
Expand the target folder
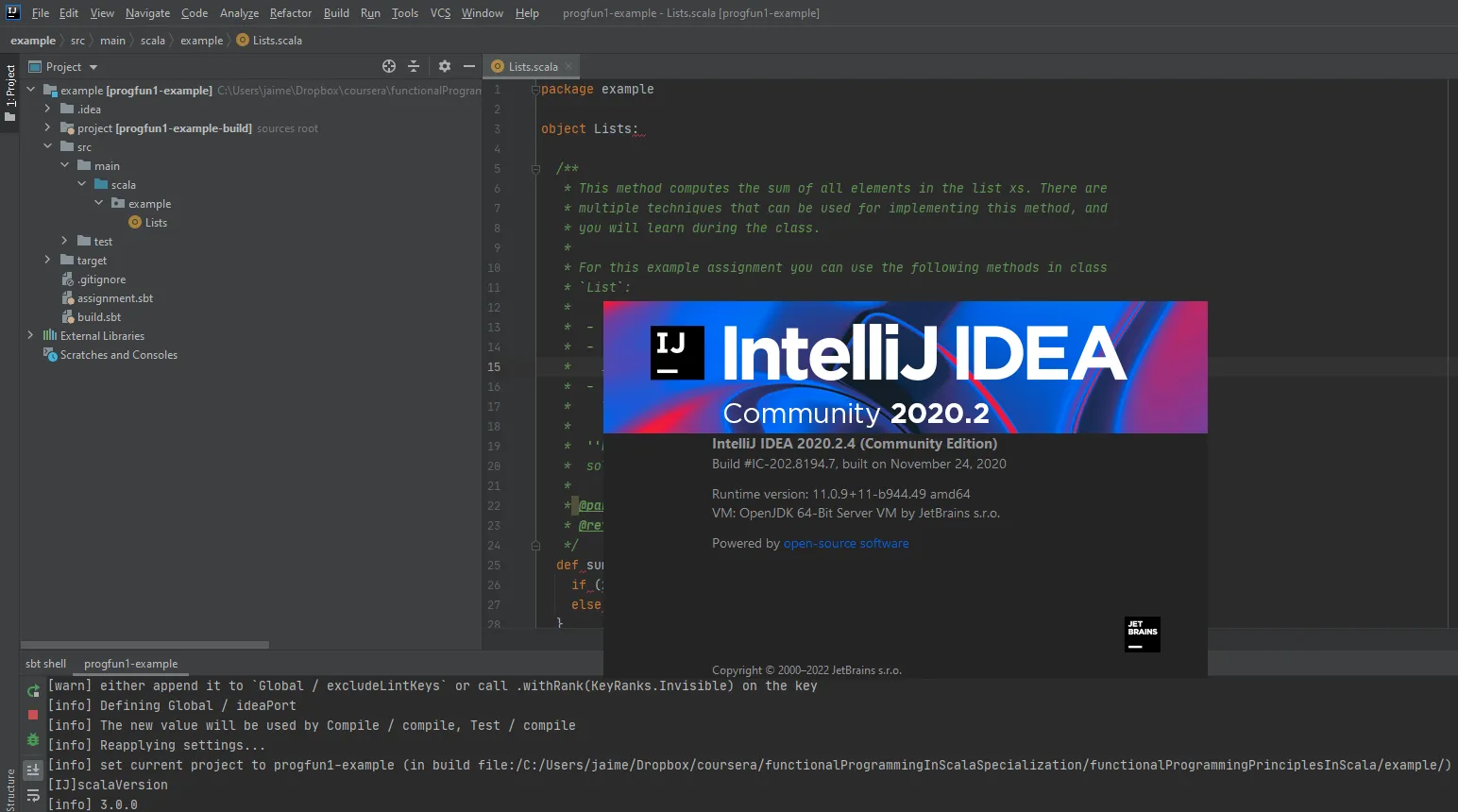[48, 261]
